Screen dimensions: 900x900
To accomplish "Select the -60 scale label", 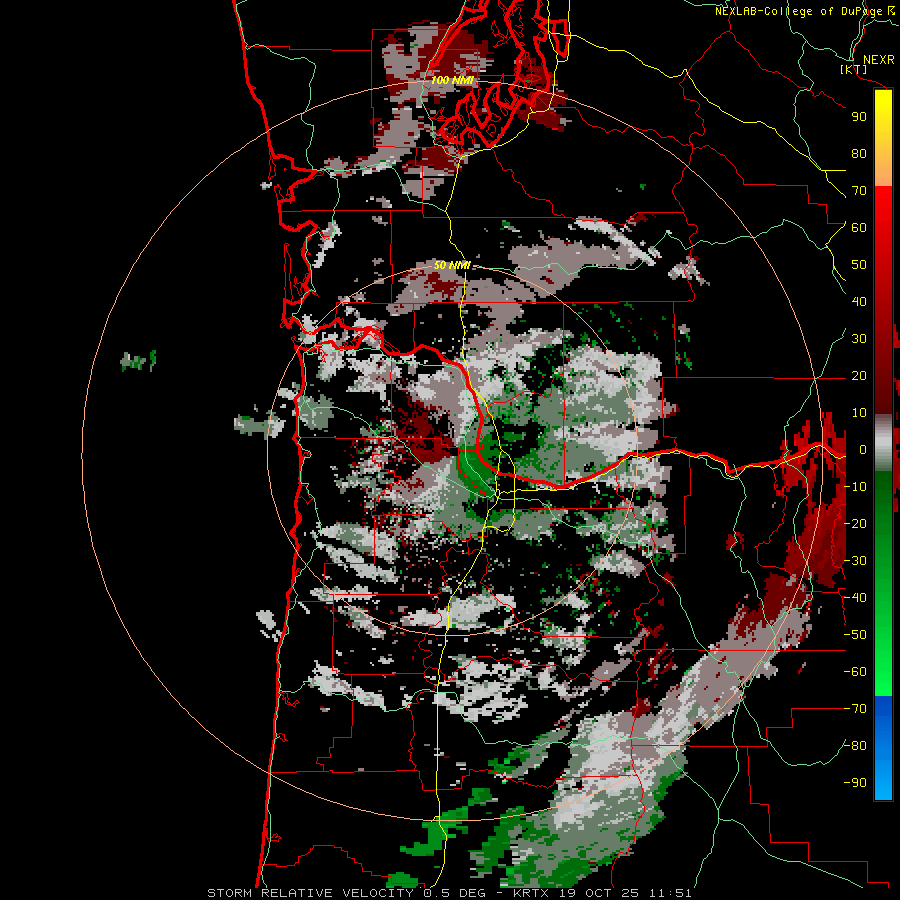I will coord(855,672).
